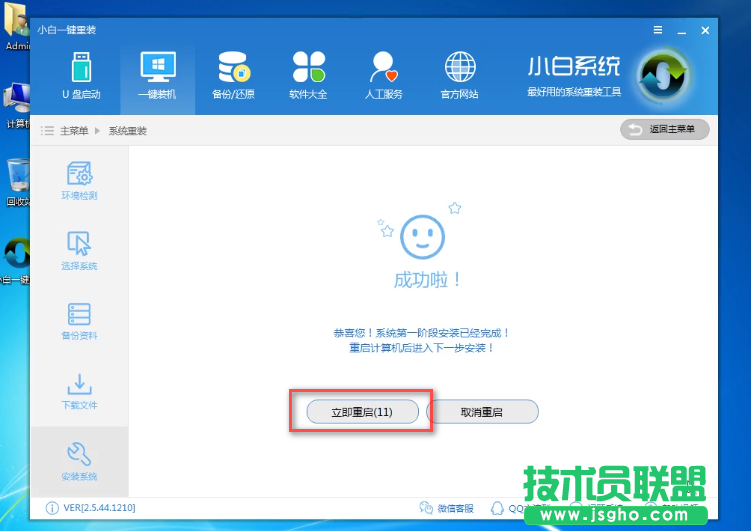Click the 小白一键重装 window title
The height and width of the screenshot is (531, 751).
67,30
